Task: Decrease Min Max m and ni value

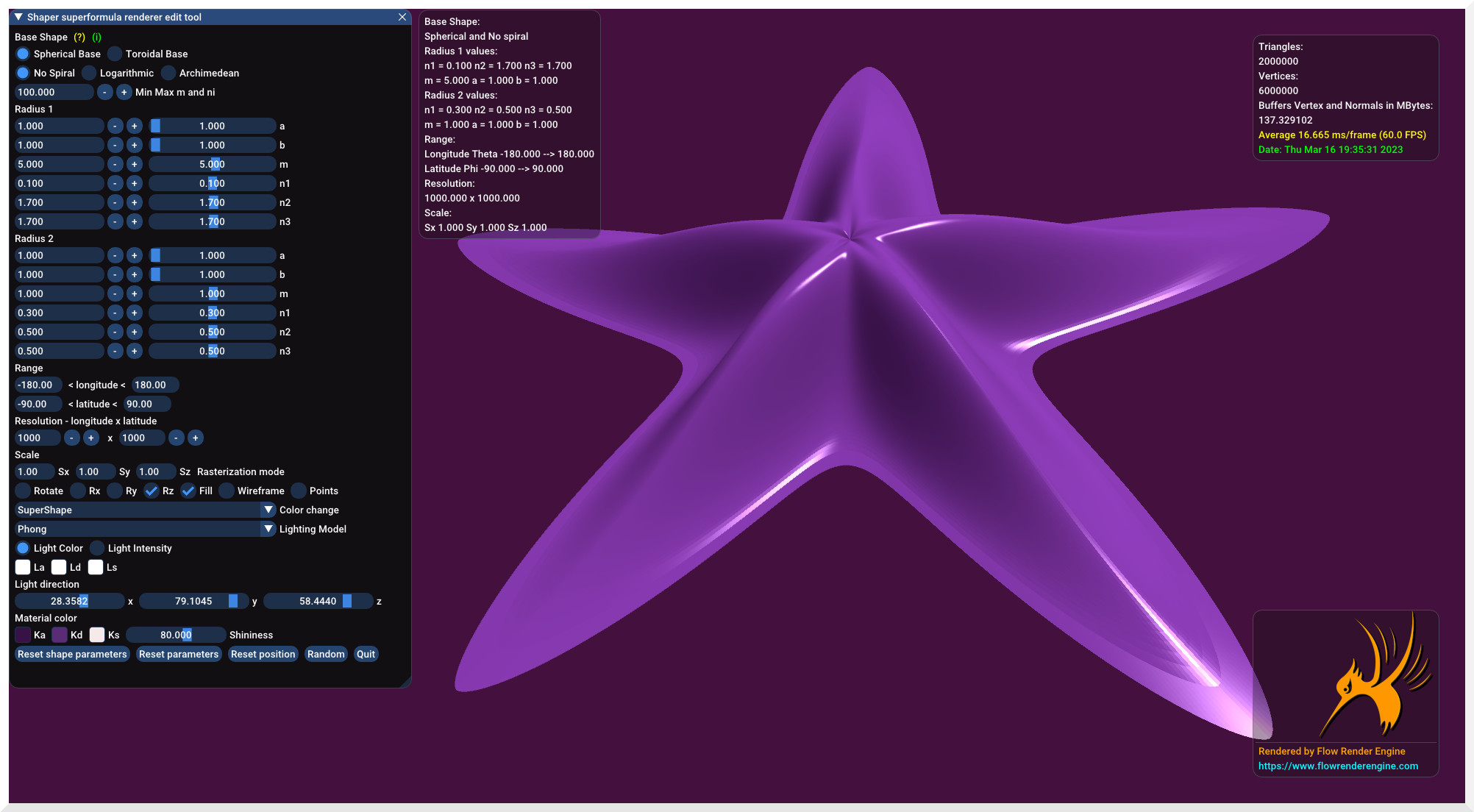Action: tap(105, 92)
